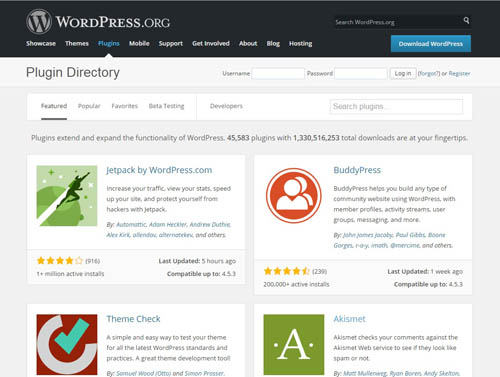The width and height of the screenshot is (500, 377).
Task: Open the BuddyPress plugin logo icon
Action: coord(294,196)
